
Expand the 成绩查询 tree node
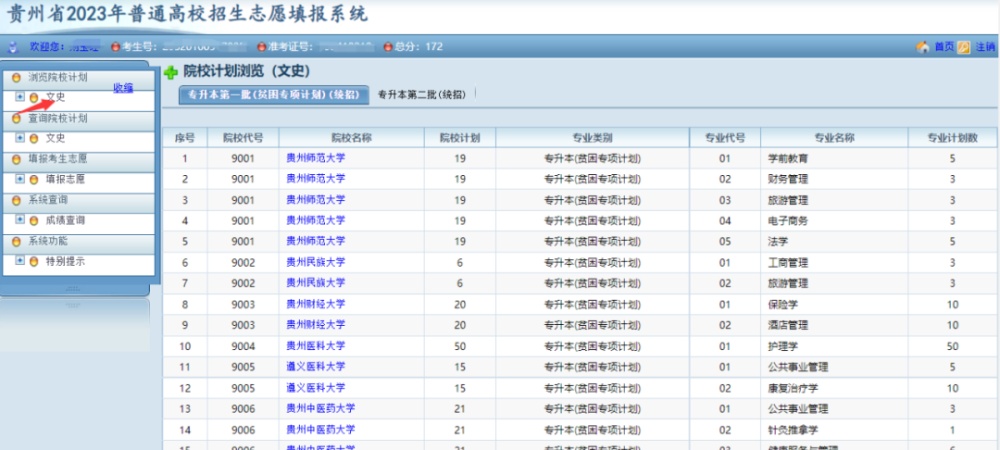pyautogui.click(x=20, y=220)
